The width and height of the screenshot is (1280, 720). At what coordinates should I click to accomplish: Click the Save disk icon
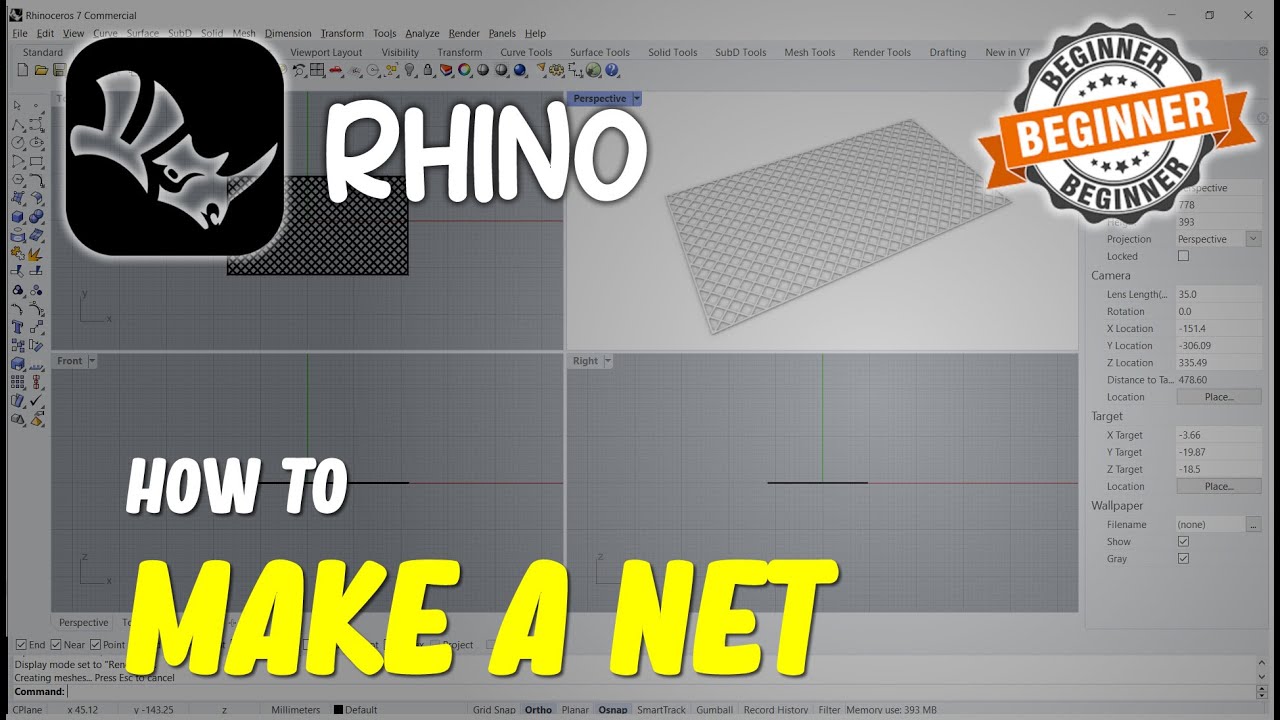pos(58,70)
